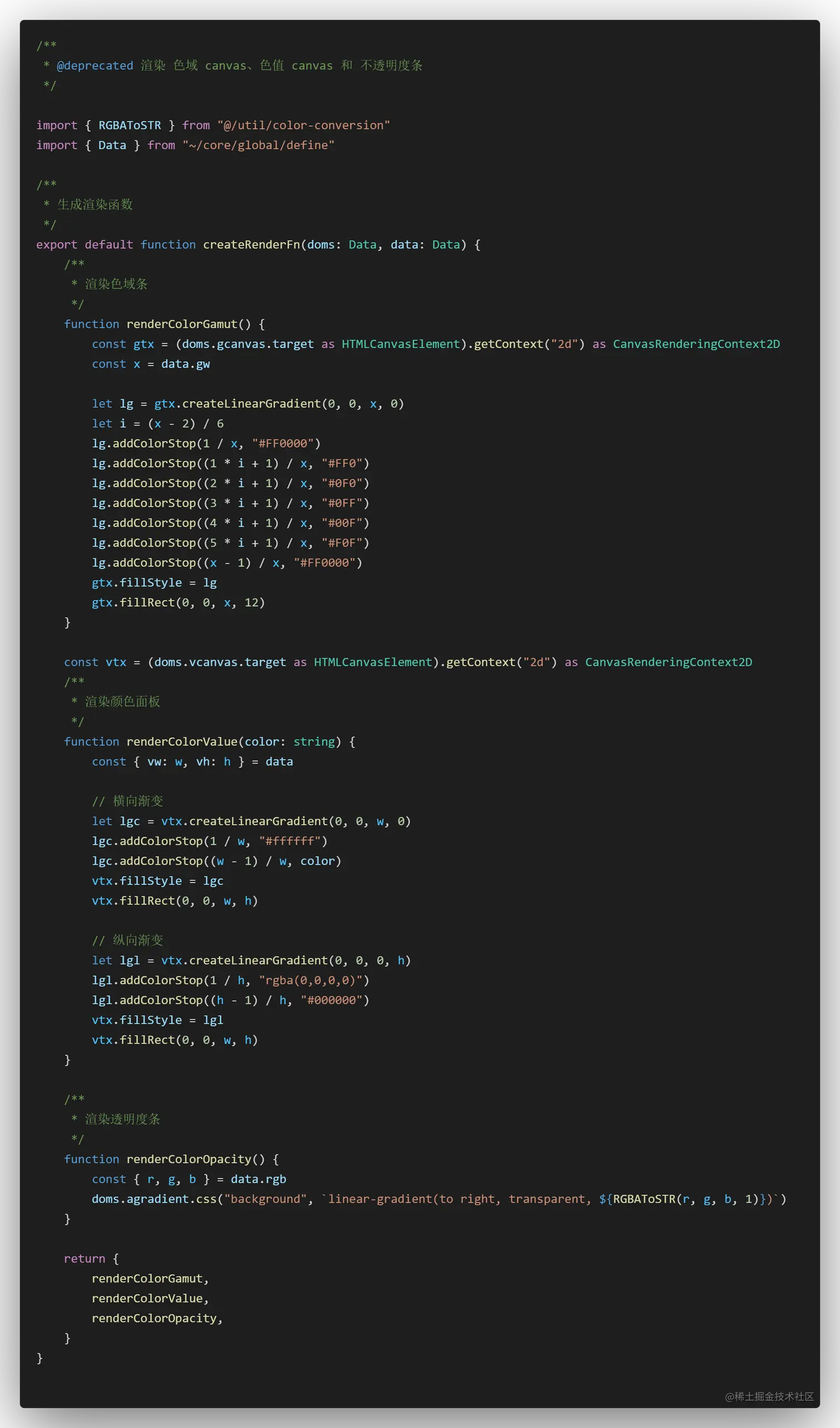The image size is (840, 1428).
Task: Click renderColorValue in the return object
Action: 147,1298
